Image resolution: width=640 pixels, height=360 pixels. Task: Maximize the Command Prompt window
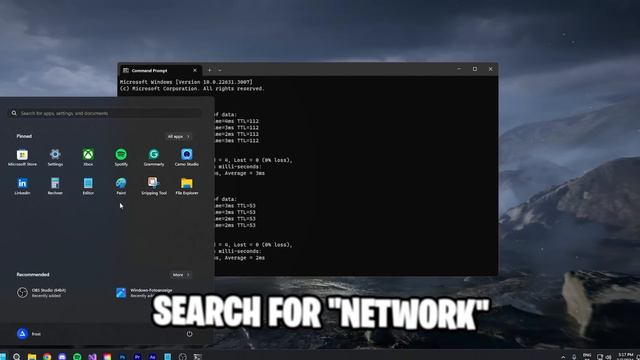475,69
